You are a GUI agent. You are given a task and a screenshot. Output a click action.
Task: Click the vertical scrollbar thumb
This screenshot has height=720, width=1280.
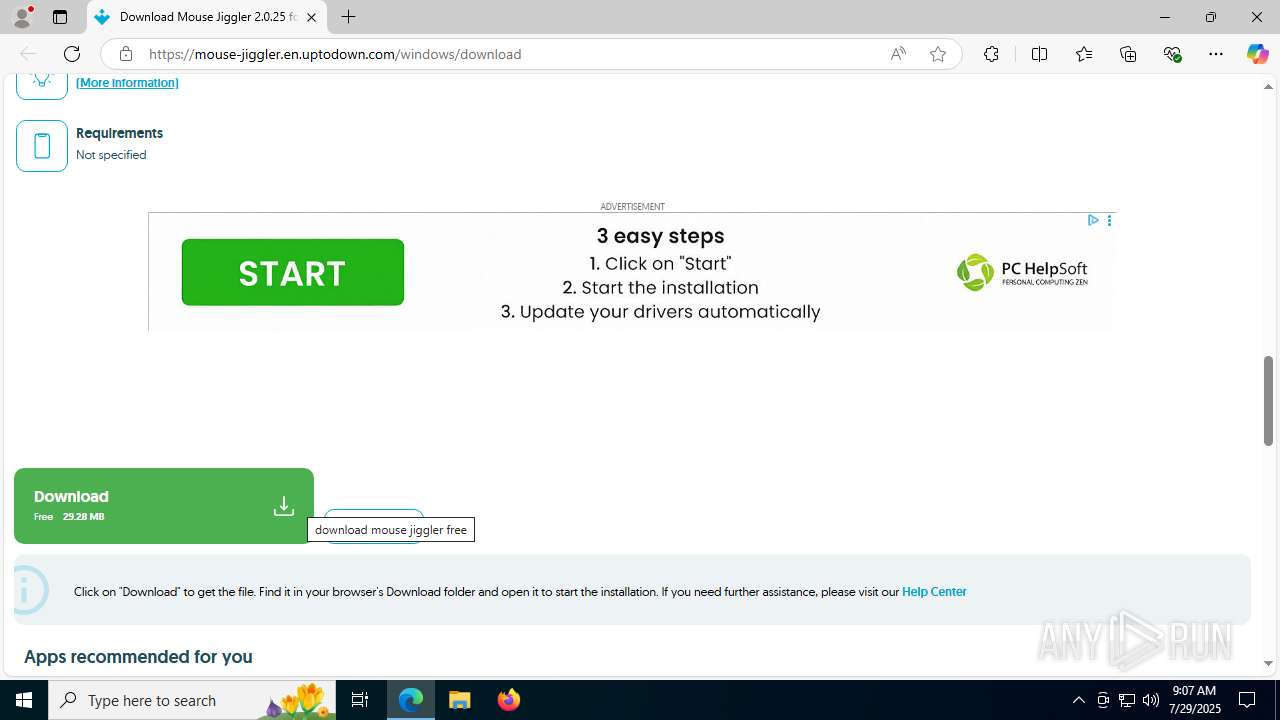[1268, 400]
